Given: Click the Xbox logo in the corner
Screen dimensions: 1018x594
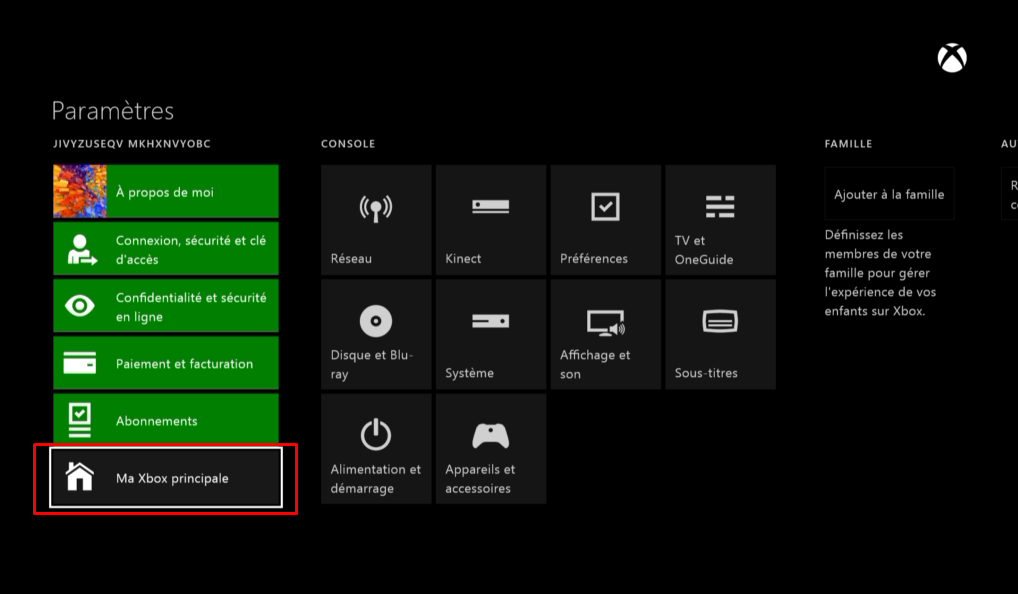Looking at the screenshot, I should pos(952,58).
